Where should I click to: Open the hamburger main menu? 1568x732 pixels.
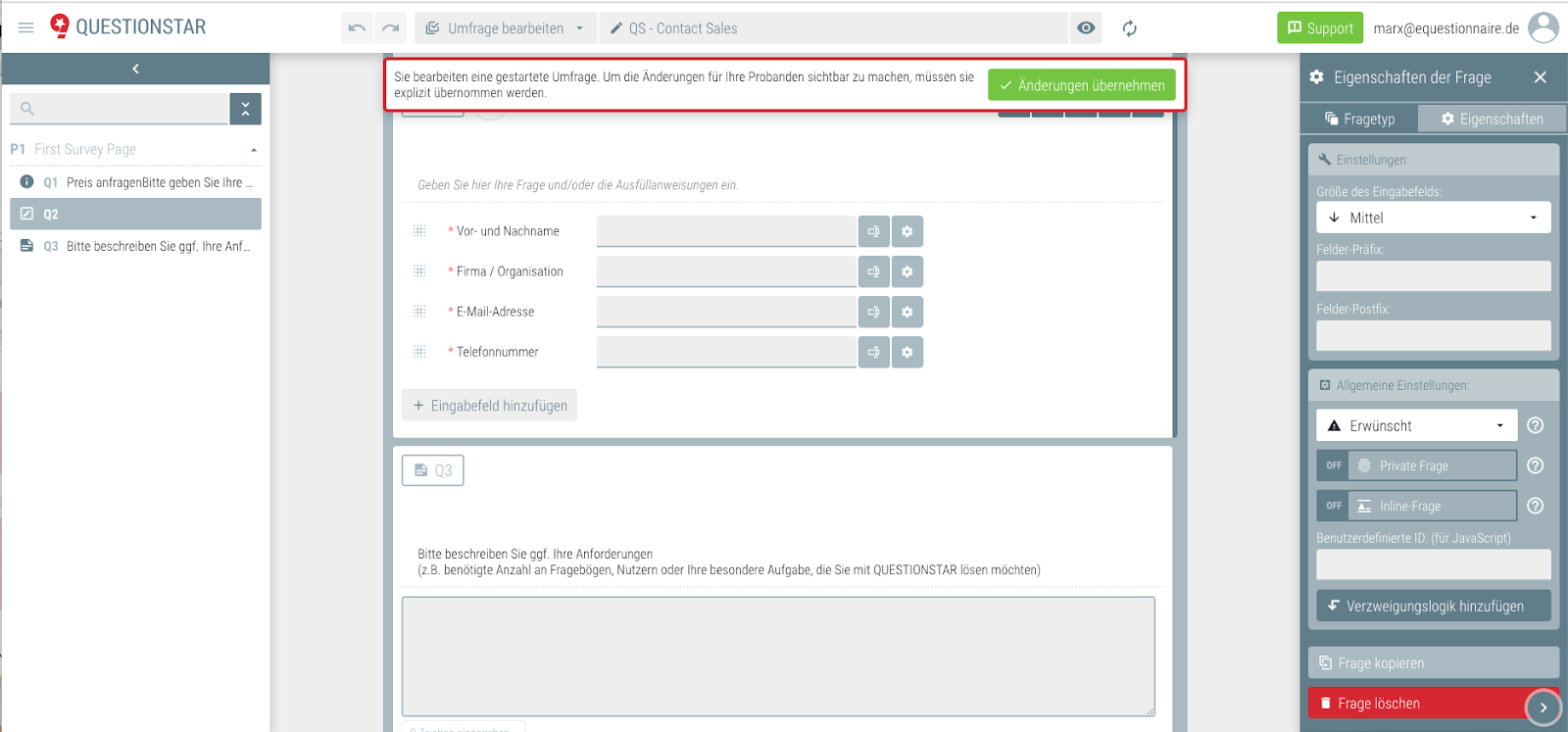click(x=26, y=27)
